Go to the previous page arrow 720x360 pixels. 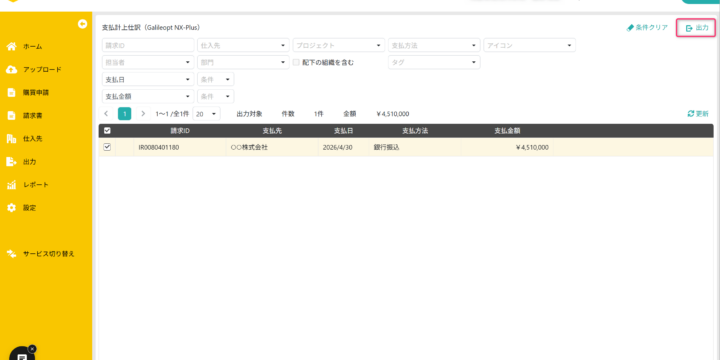(106, 114)
